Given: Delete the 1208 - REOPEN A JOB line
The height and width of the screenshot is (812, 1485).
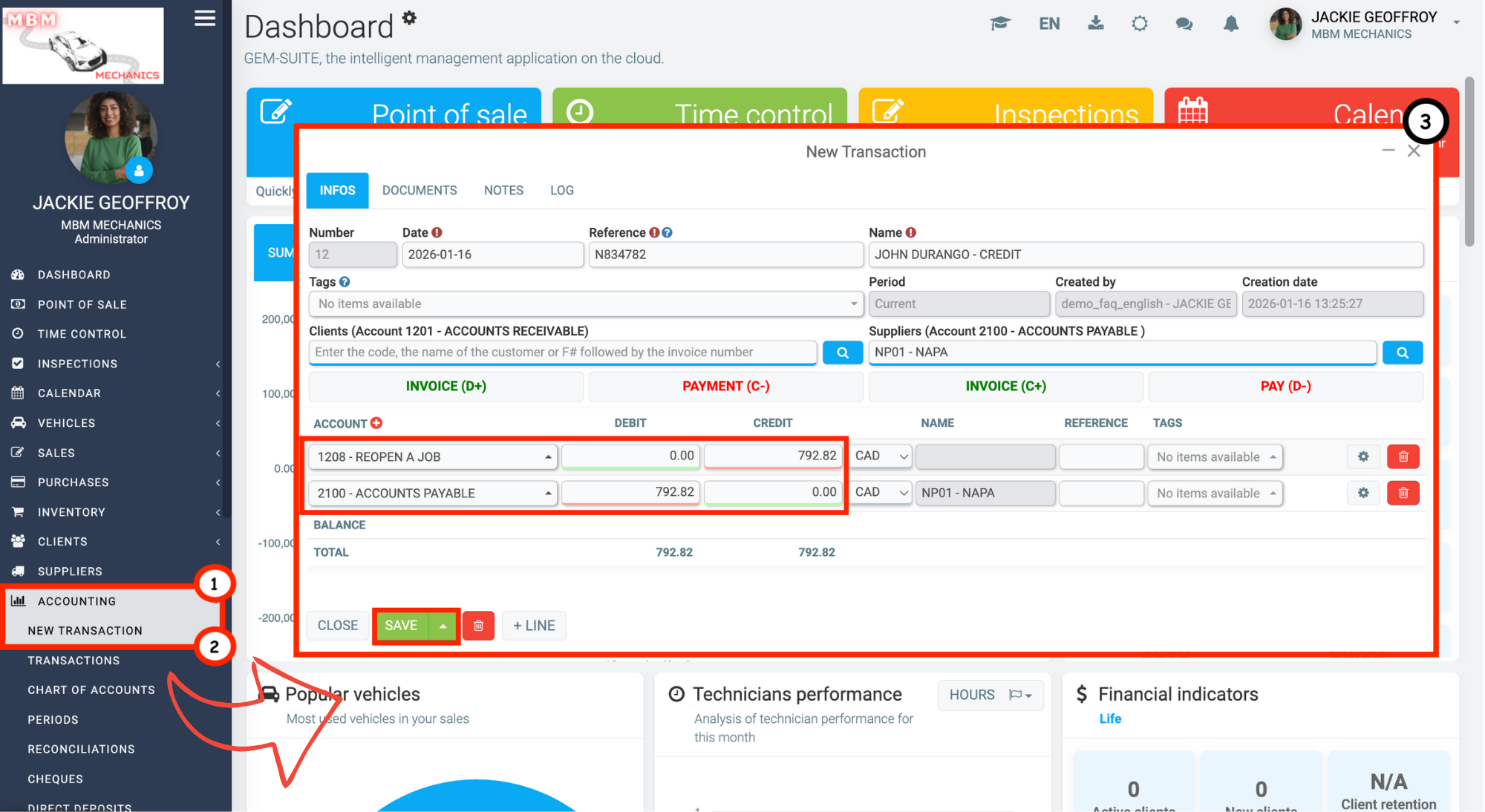Looking at the screenshot, I should (1403, 456).
